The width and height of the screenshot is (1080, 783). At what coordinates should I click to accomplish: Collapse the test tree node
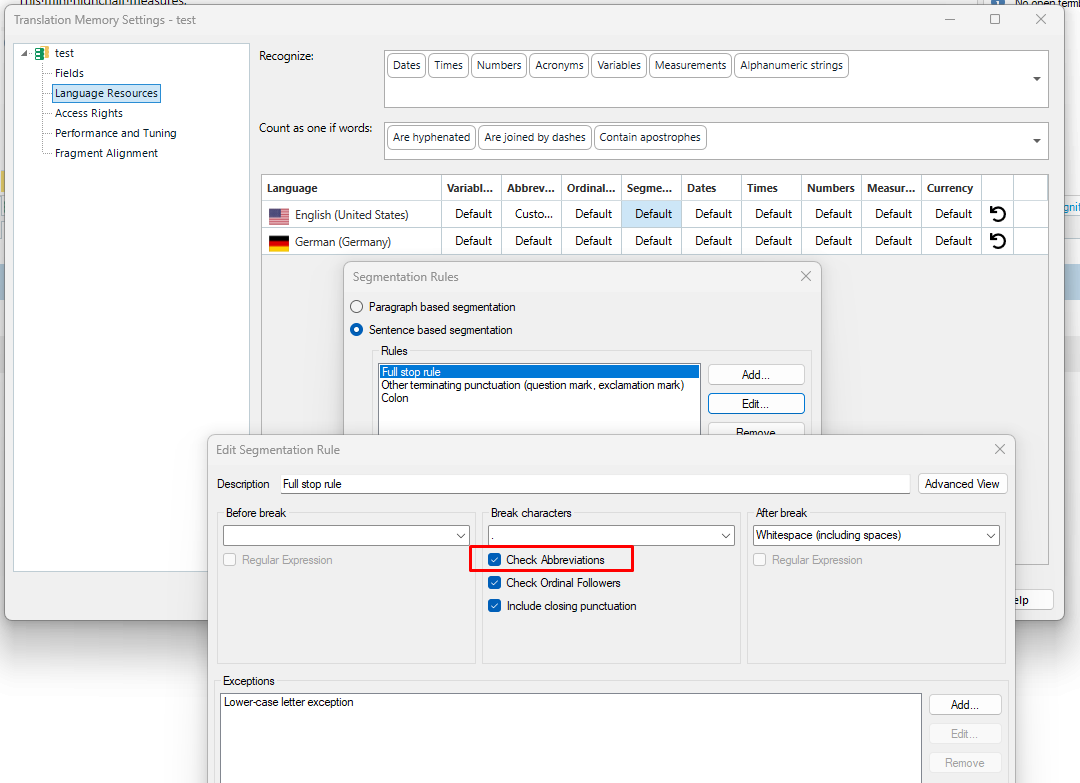[x=25, y=53]
